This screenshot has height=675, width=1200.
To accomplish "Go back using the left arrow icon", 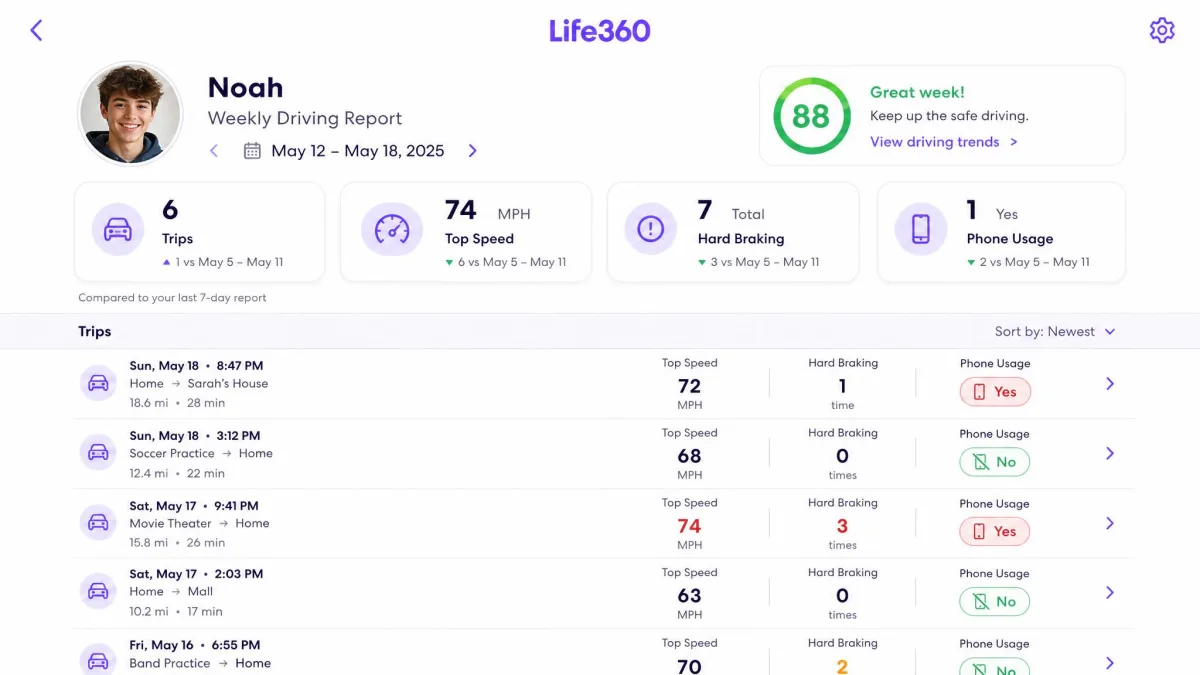I will click(36, 30).
